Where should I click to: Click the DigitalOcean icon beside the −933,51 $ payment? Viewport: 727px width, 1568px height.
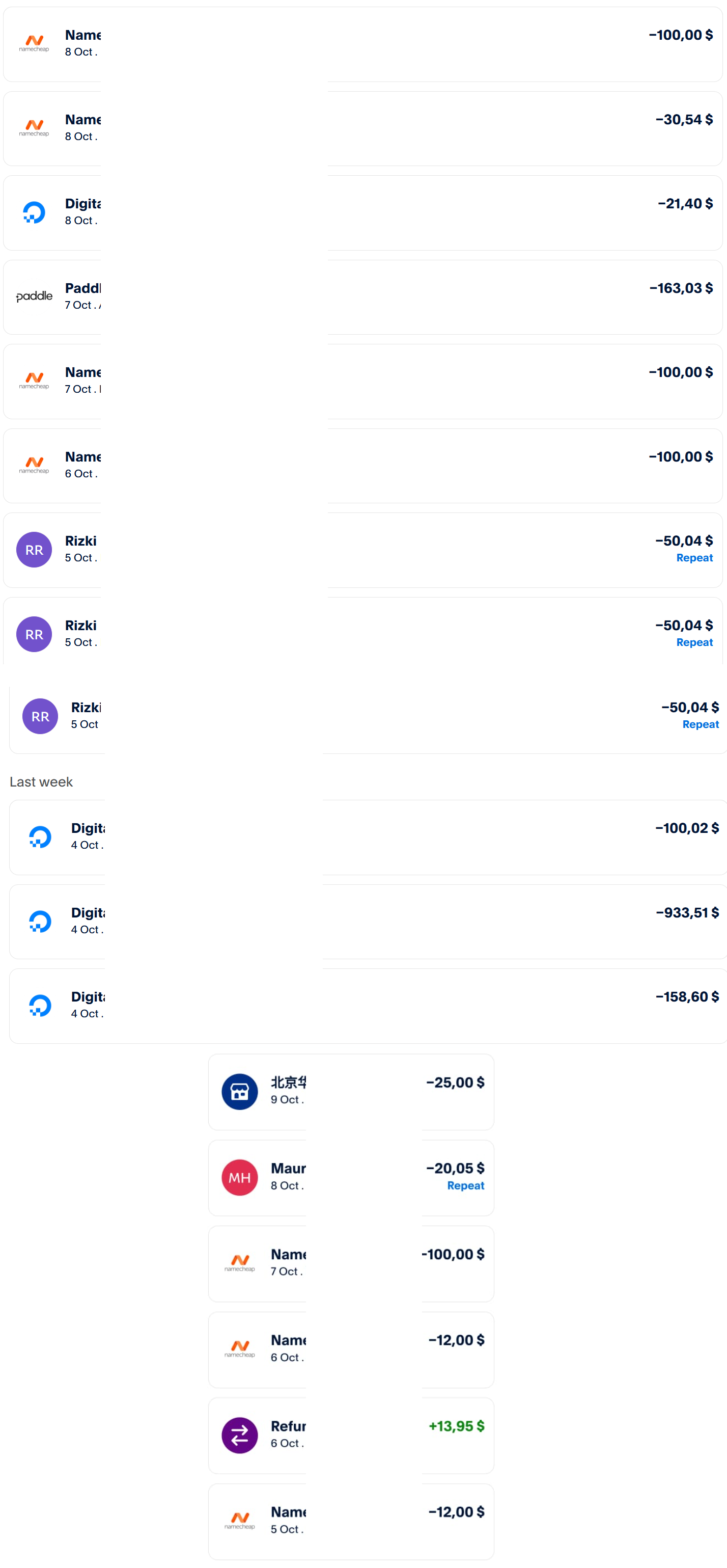[40, 921]
